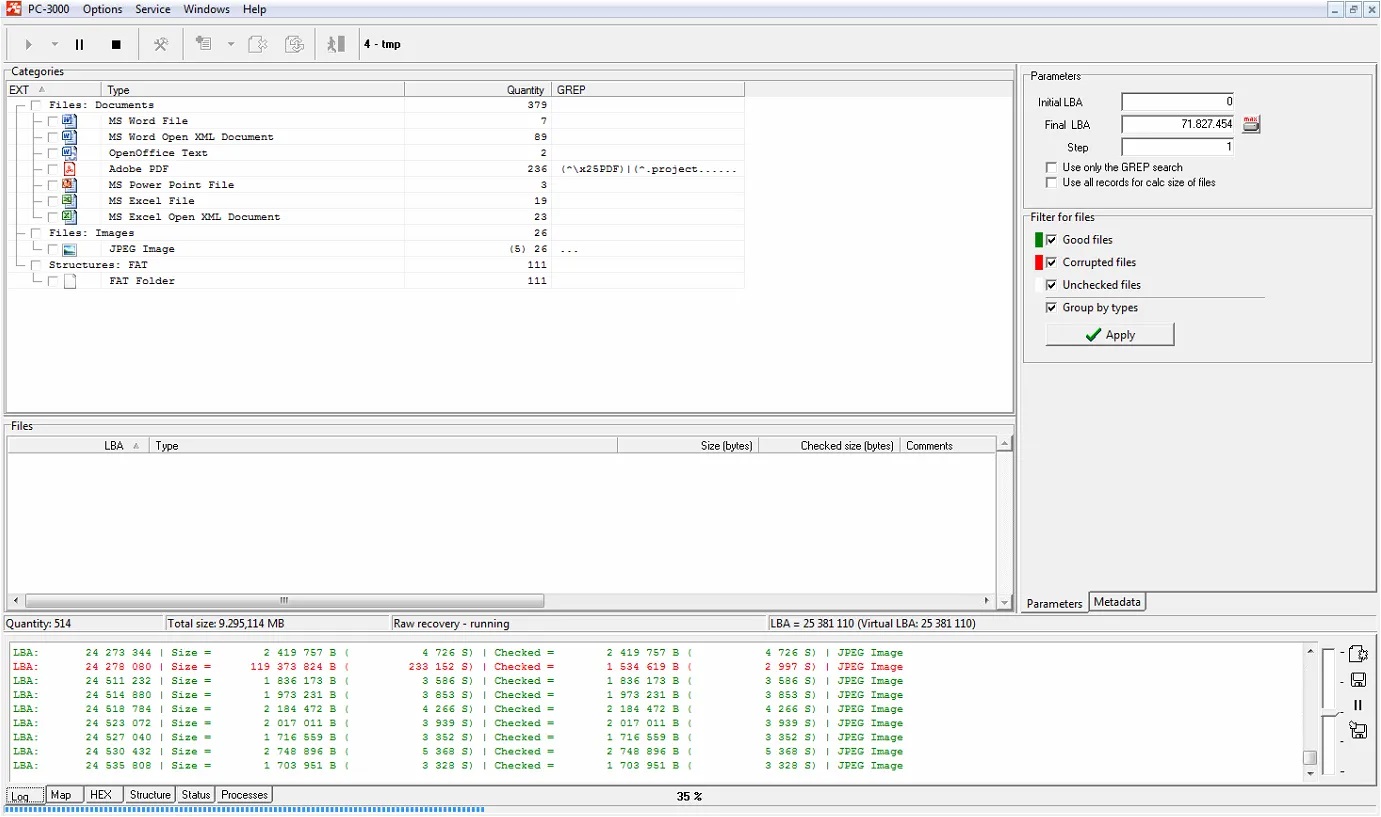
Task: Click the Stop button in the toolbar
Action: 116,45
